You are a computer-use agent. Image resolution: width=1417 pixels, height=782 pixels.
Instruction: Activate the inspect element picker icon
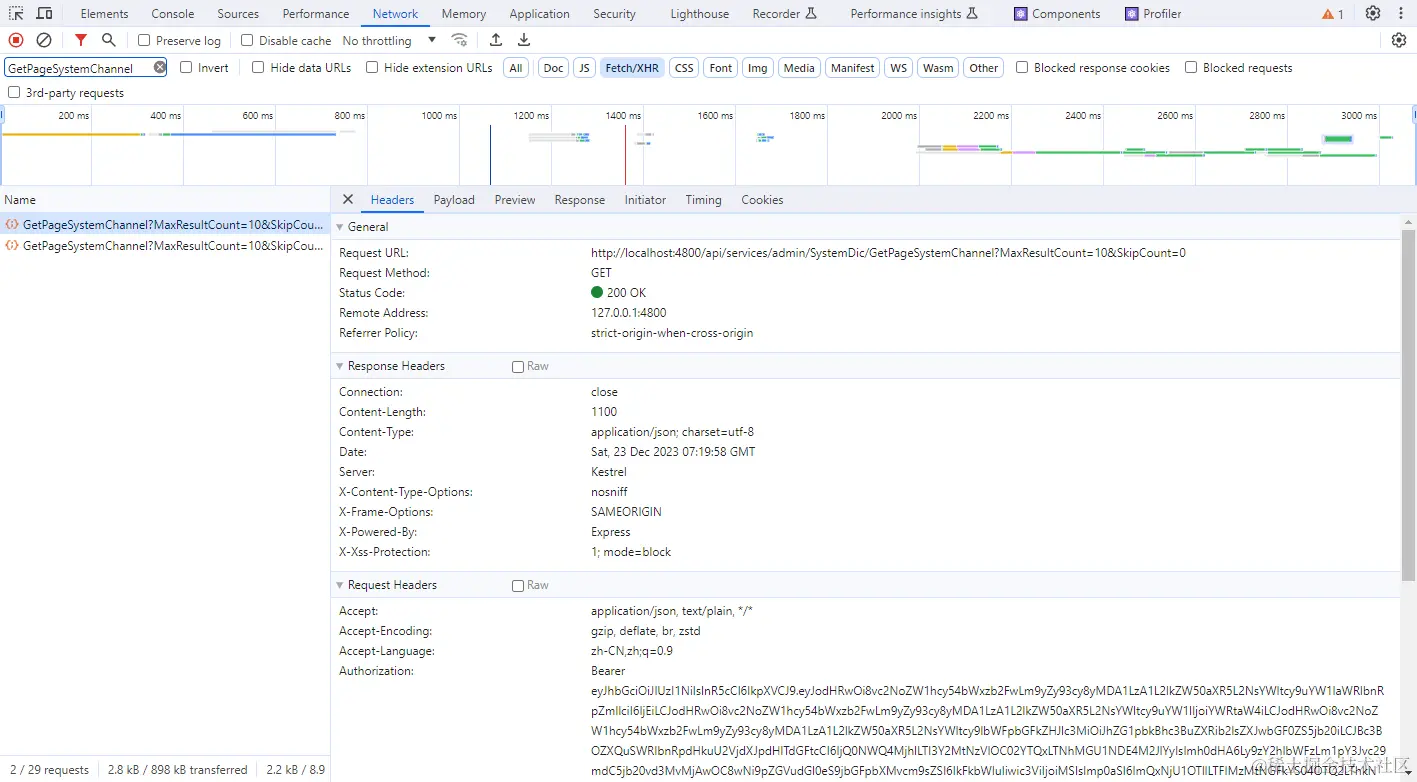pyautogui.click(x=17, y=14)
